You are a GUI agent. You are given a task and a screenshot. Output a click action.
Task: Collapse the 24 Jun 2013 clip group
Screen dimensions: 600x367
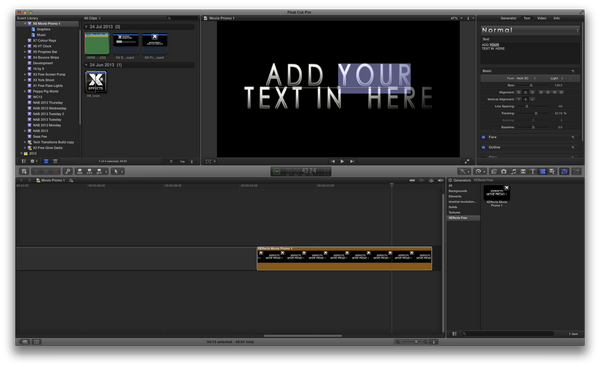[86, 65]
